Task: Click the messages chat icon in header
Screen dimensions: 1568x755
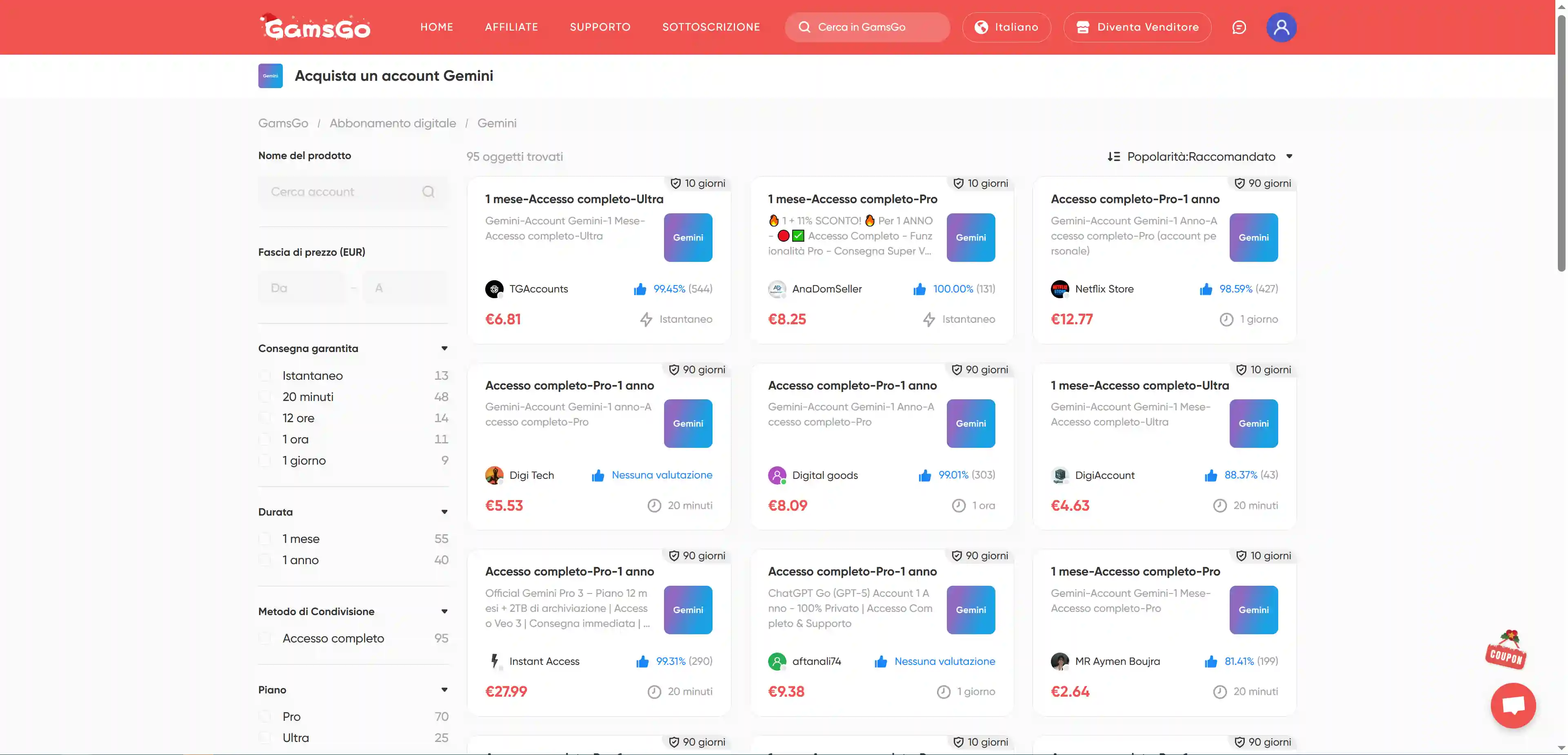Action: 1239,27
